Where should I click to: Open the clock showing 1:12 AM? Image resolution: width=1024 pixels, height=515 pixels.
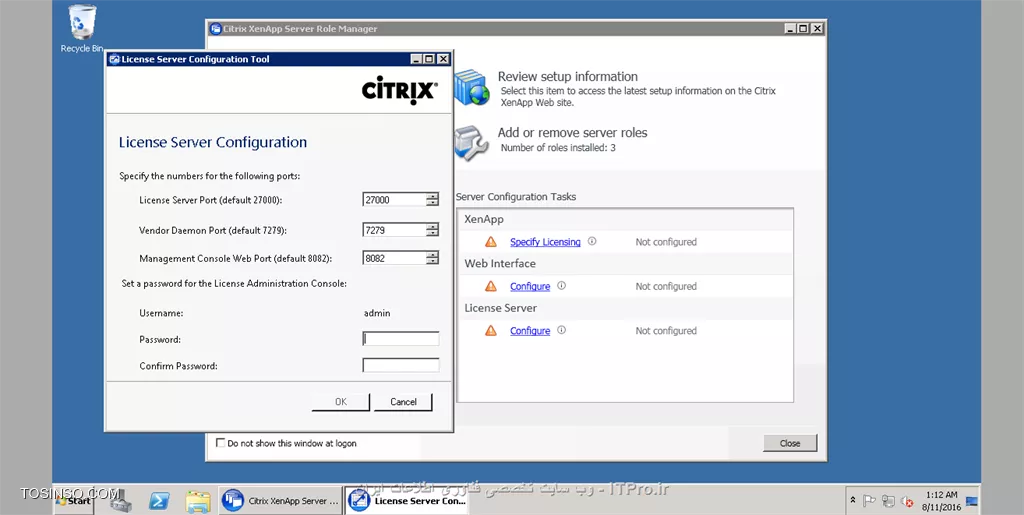click(941, 501)
